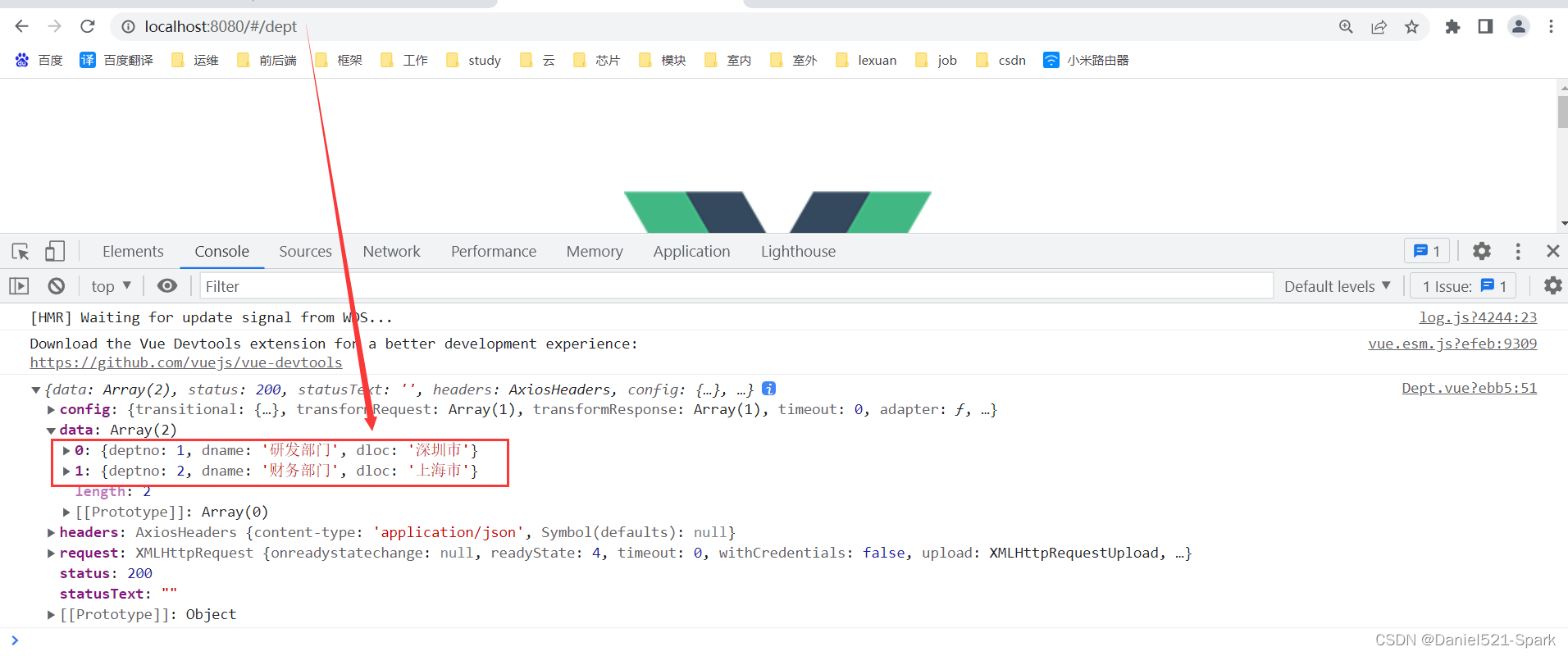Open the 百度翻译 bookmark
Image resolution: width=1568 pixels, height=656 pixels.
(116, 60)
